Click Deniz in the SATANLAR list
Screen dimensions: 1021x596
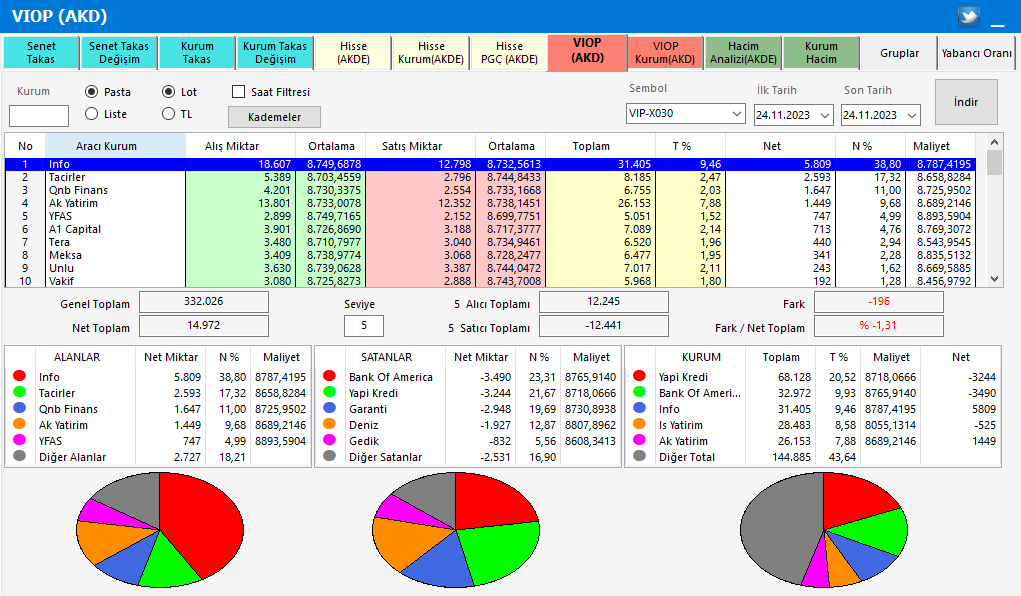click(363, 425)
